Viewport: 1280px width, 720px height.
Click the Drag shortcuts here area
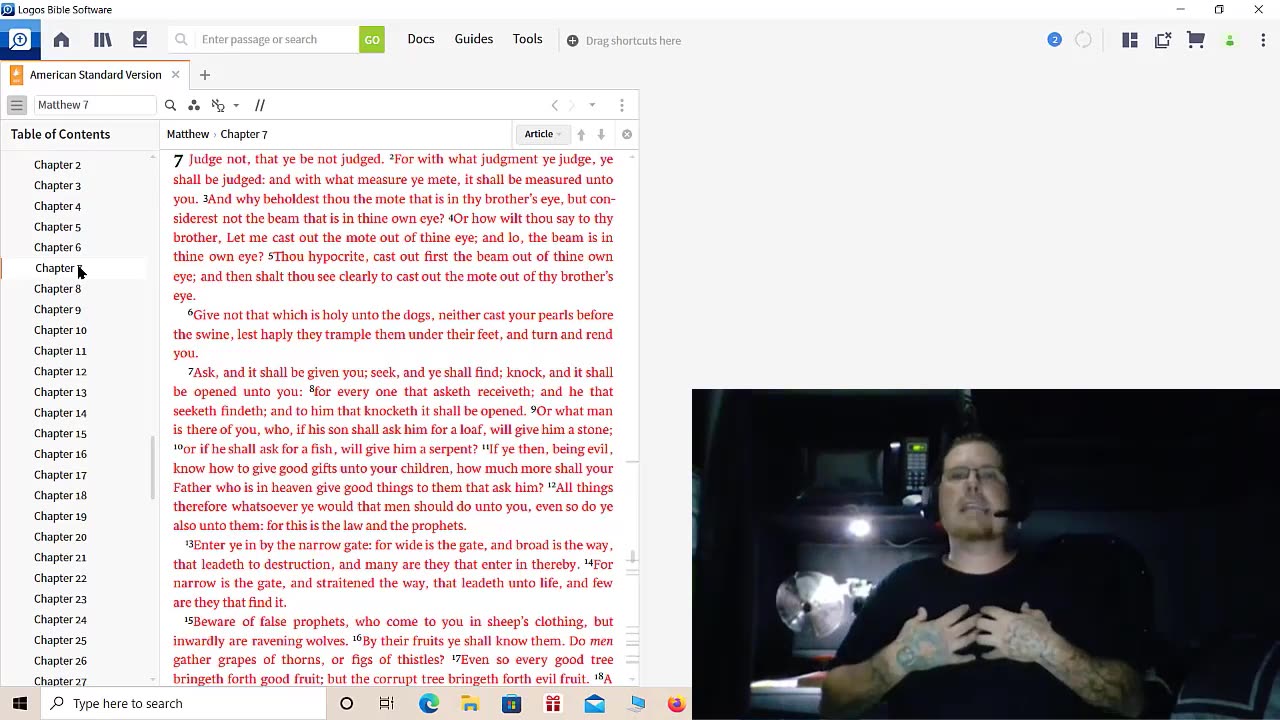(x=624, y=41)
